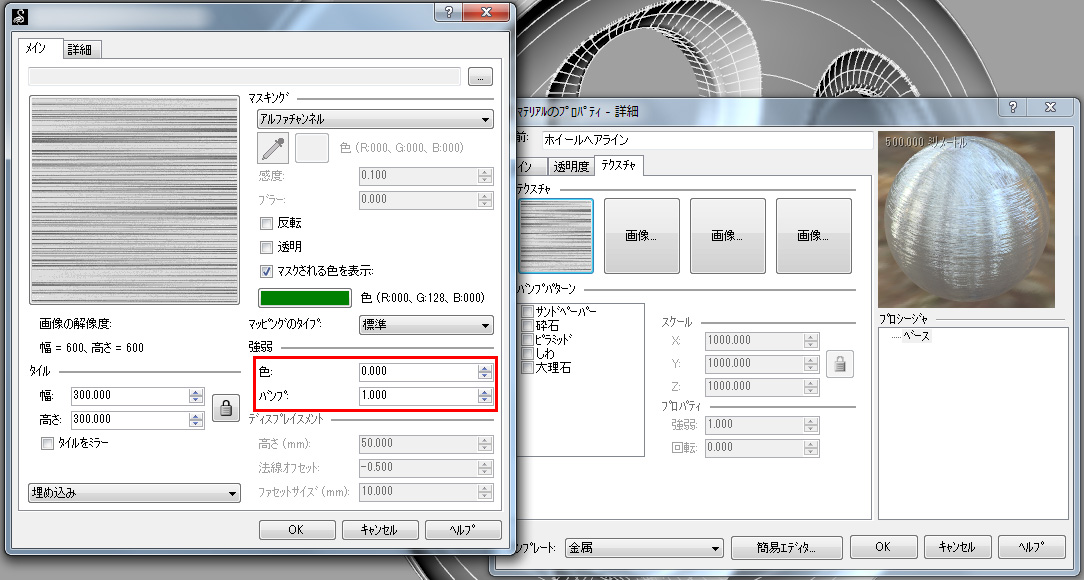Screen dimensions: 1084x580
Task: Enable the 反転 checkbox
Action: 267,223
